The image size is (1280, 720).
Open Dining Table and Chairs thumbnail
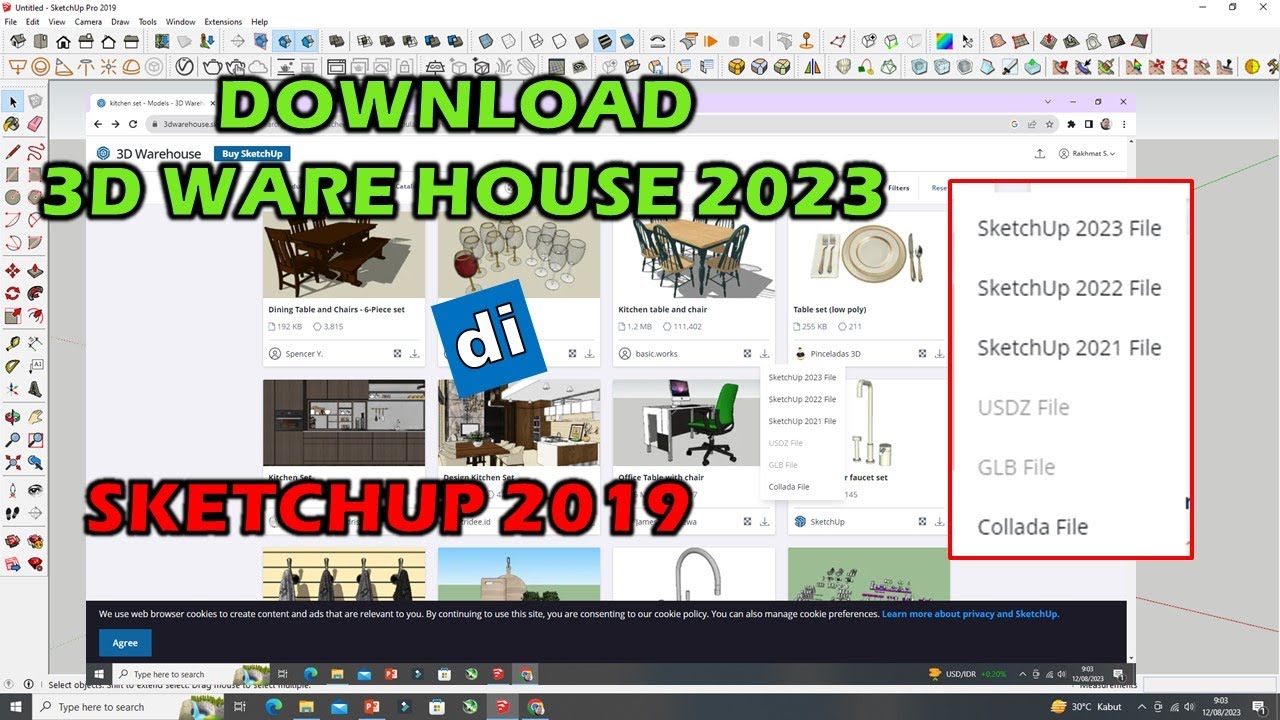pyautogui.click(x=344, y=255)
